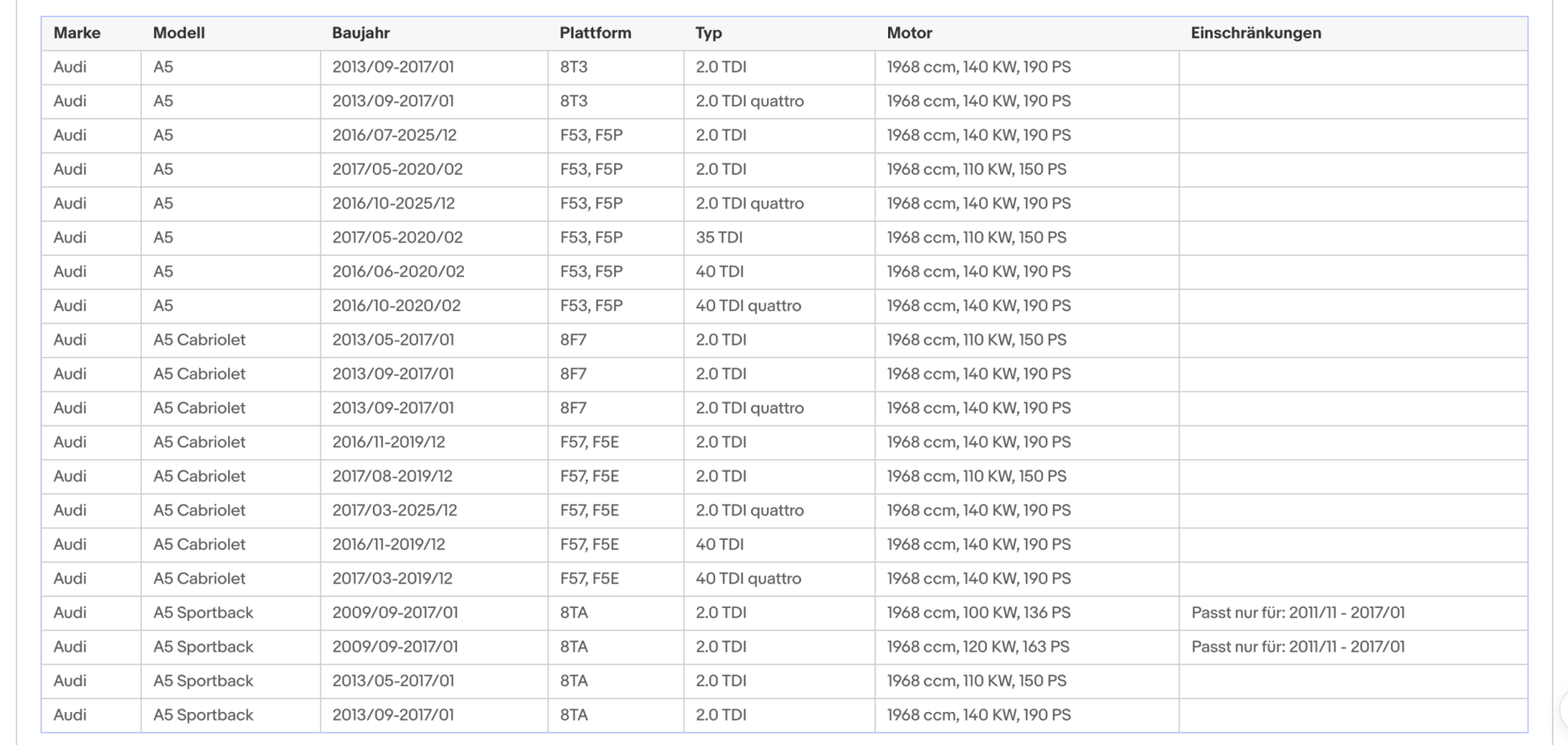Click the 2017/03-2019/12 Baujahr cell
1568x745 pixels.
coord(434,578)
